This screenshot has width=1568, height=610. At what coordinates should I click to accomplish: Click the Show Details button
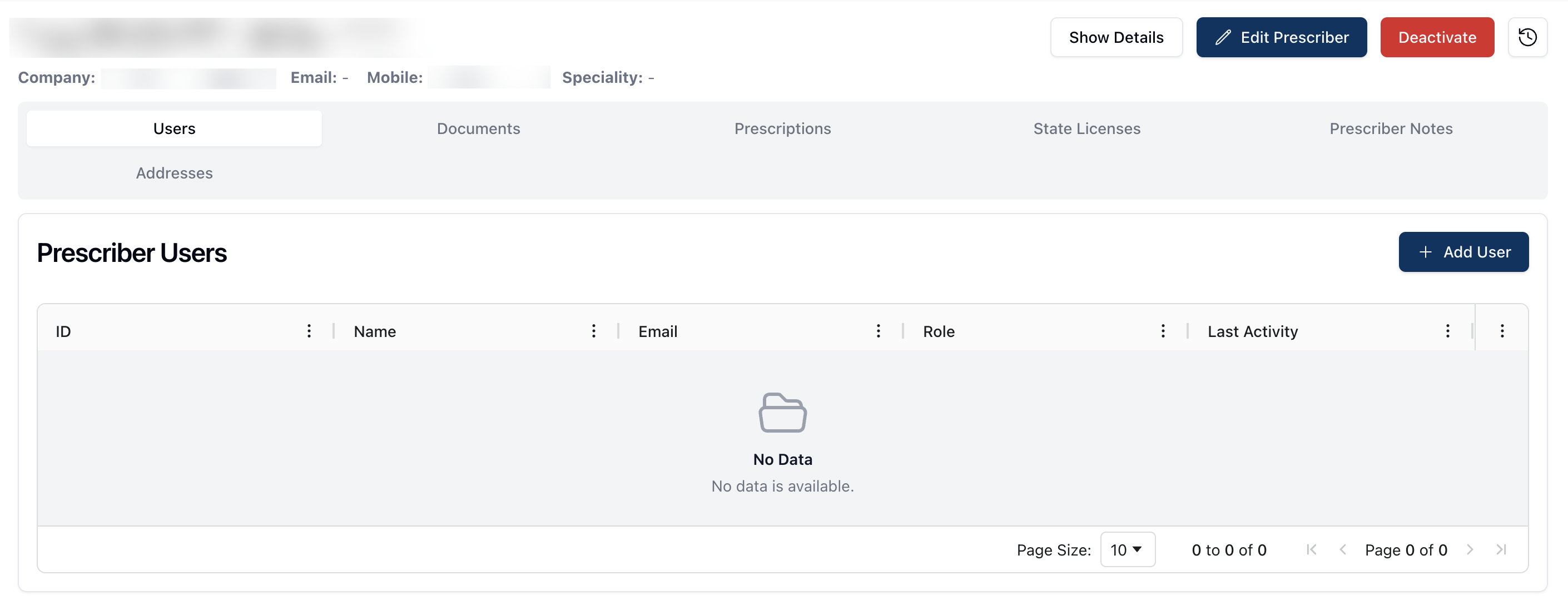[1116, 37]
